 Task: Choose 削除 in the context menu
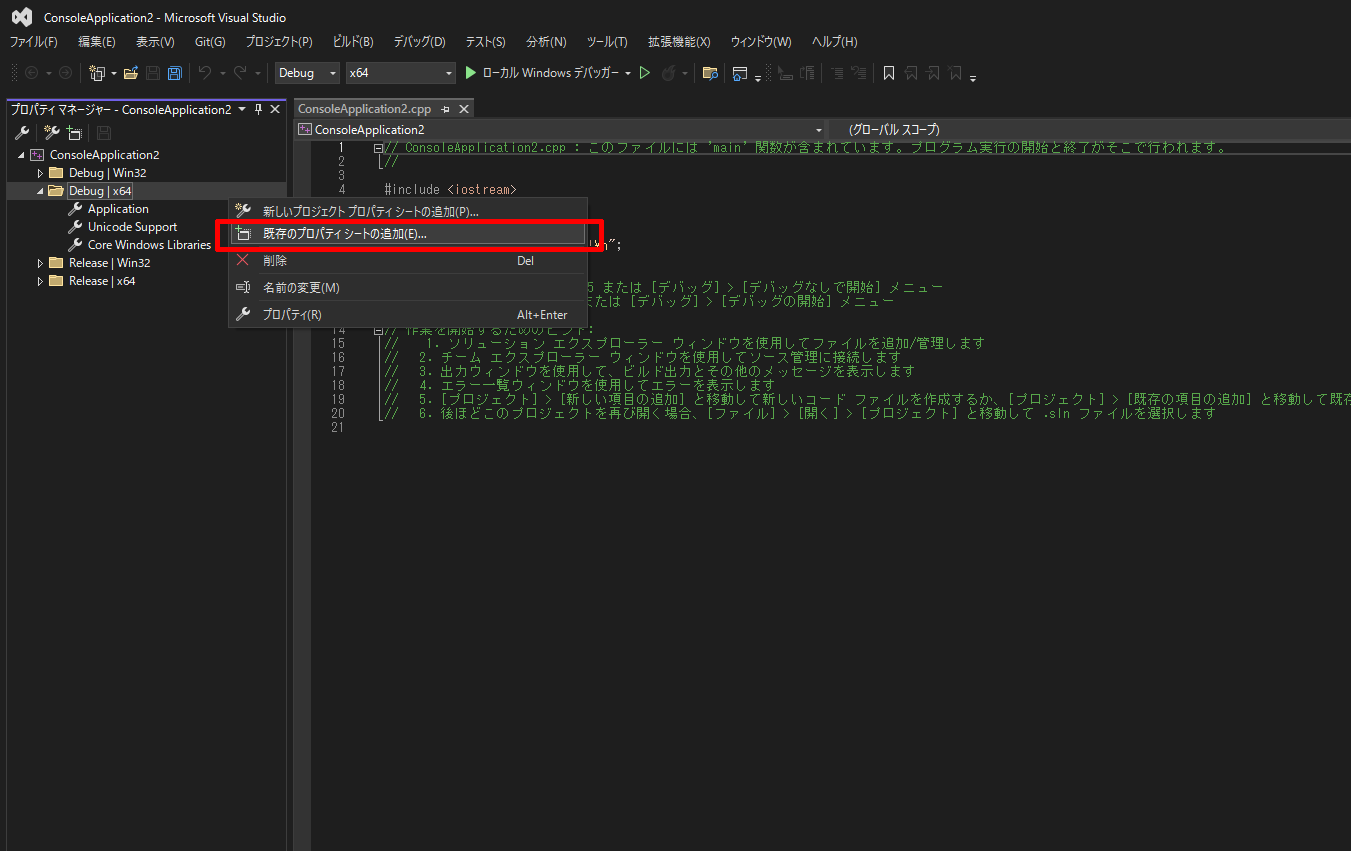(408, 261)
